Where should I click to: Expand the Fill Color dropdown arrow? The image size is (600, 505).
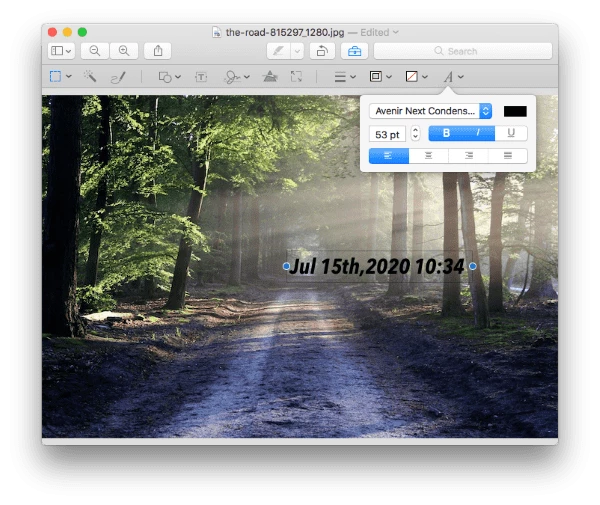(425, 77)
